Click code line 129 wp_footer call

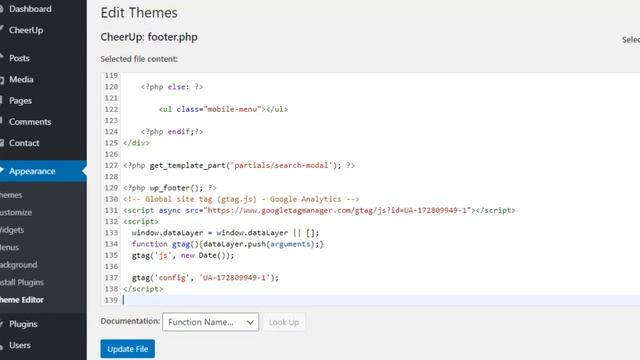[x=169, y=188]
